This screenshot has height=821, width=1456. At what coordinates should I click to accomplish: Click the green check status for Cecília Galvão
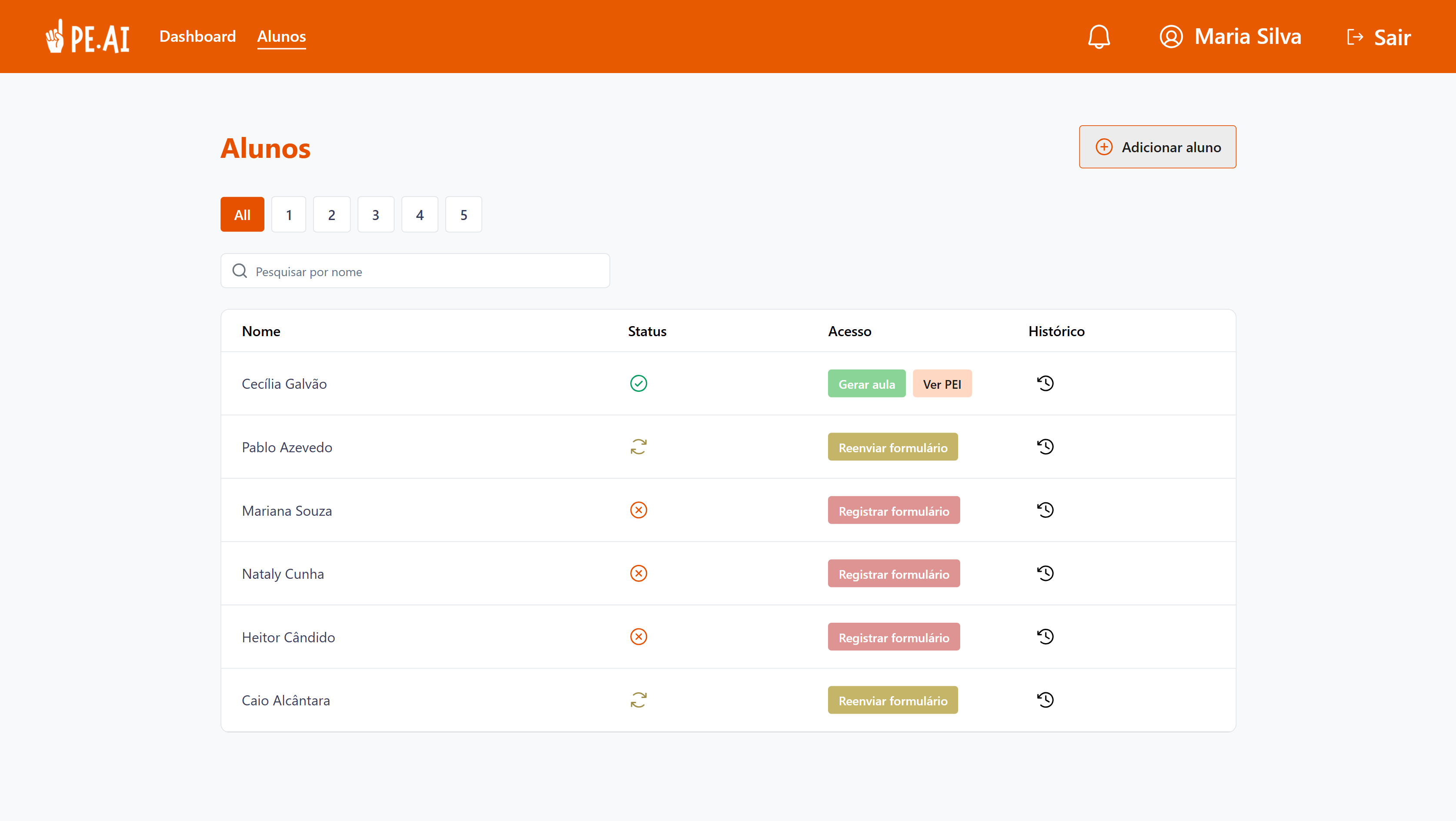[x=639, y=383]
